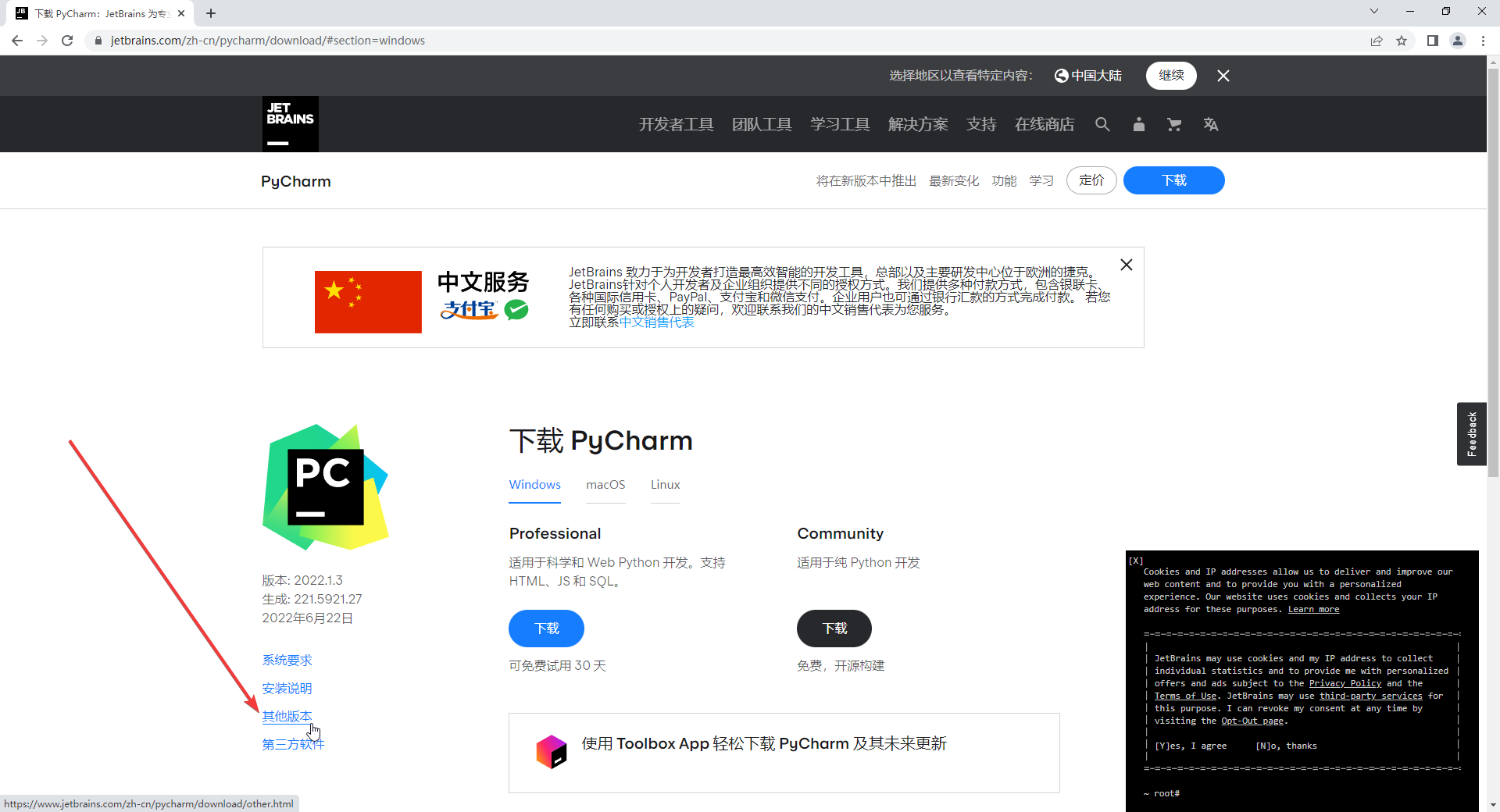The image size is (1500, 812).
Task: Close the PyCharm download tab
Action: click(181, 13)
